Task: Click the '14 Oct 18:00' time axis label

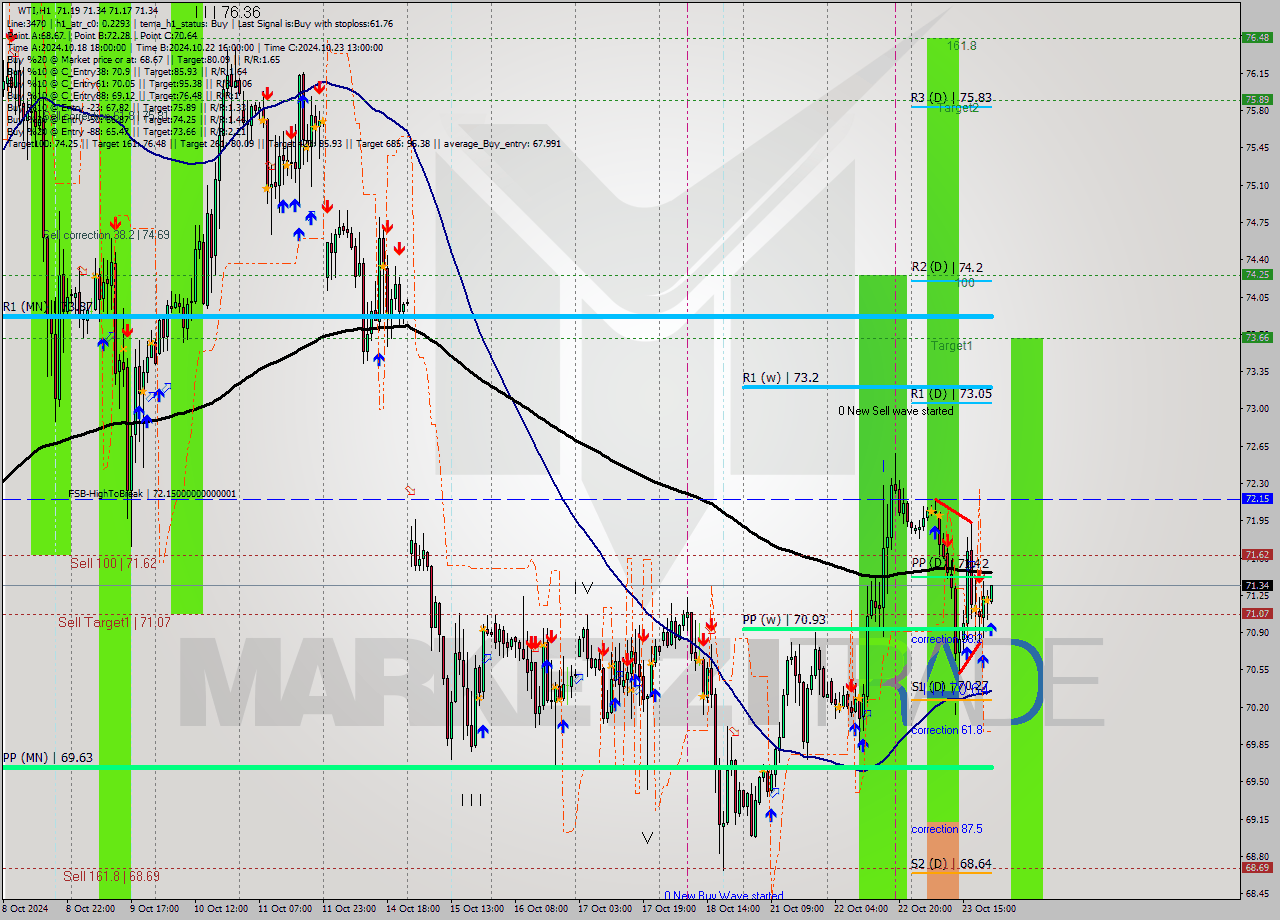Action: click(413, 909)
